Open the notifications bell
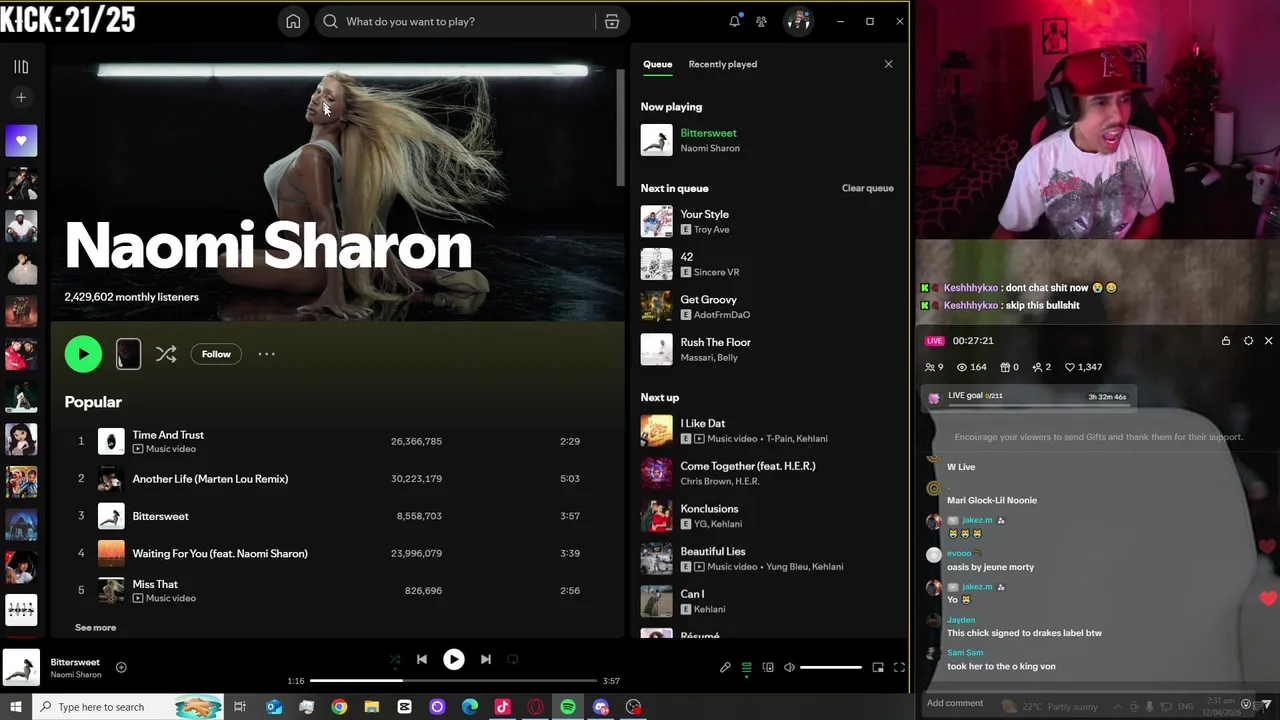 735,21
